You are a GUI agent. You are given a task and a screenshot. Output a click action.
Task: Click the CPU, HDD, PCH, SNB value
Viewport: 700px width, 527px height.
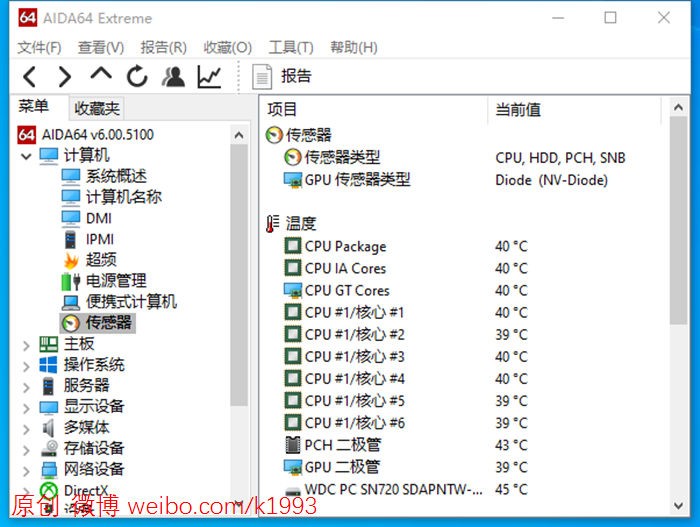560,158
